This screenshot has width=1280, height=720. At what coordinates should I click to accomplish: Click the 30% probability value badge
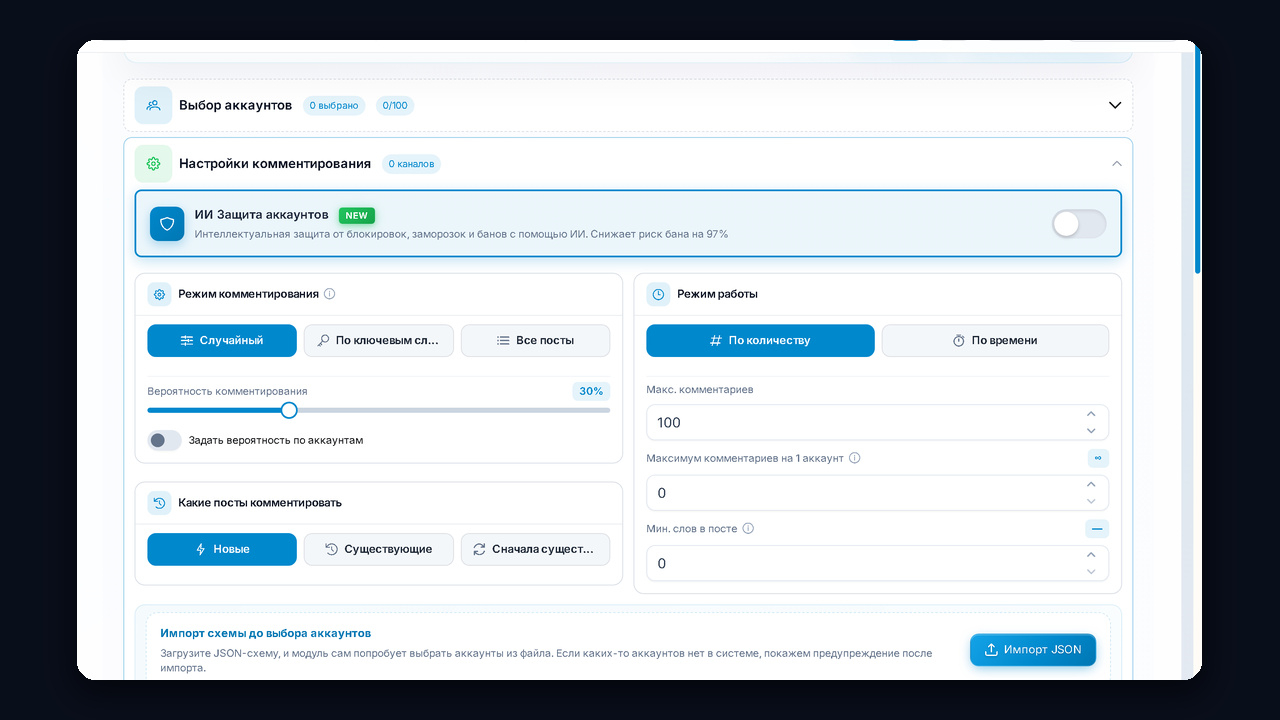(x=591, y=391)
